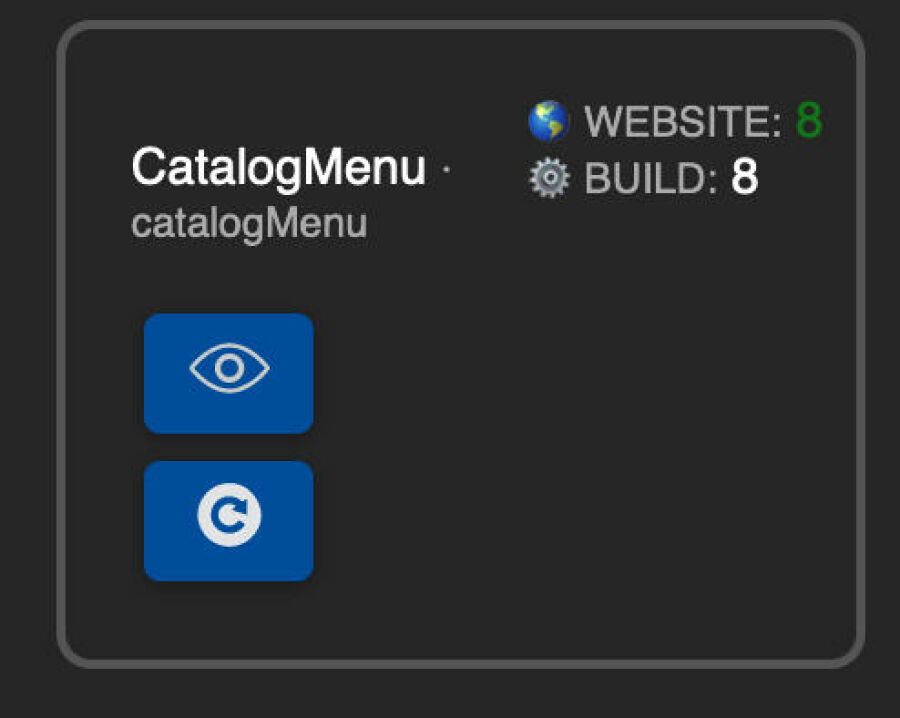This screenshot has height=718, width=900.
Task: Click the blue circular-arrow reload button
Action: (x=228, y=521)
